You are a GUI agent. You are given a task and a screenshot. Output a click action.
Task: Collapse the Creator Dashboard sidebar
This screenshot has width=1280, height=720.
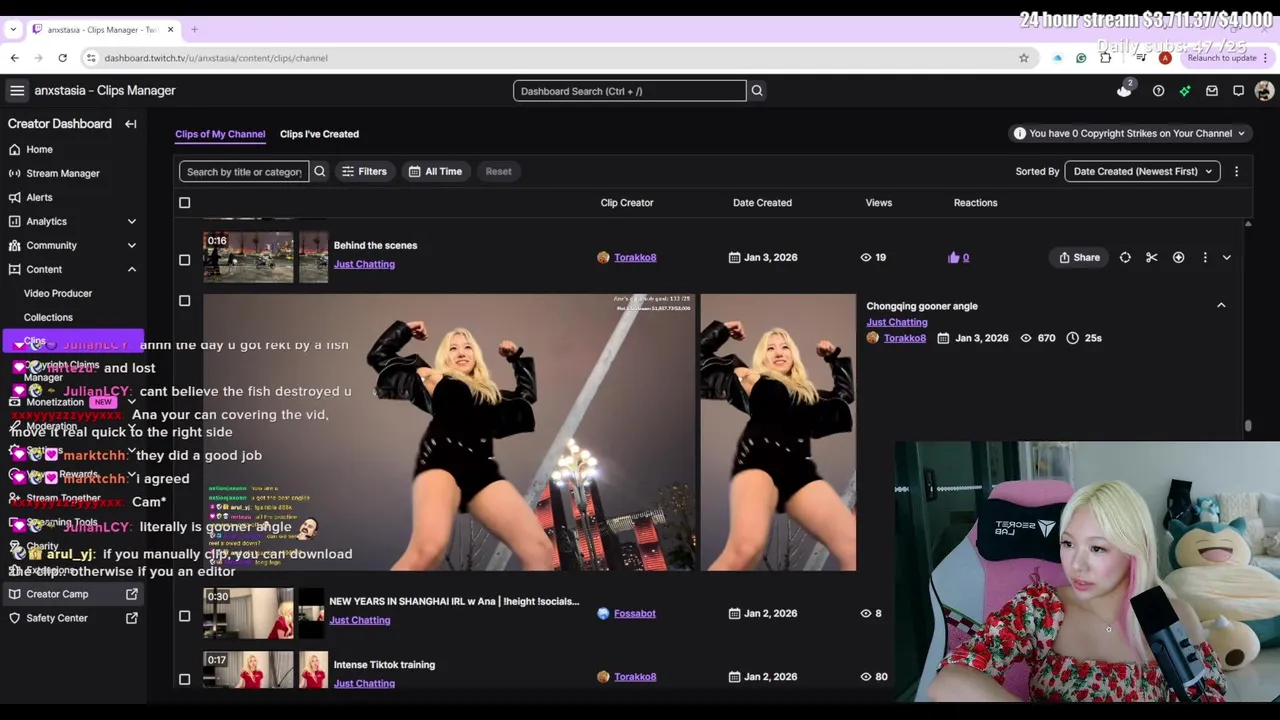[x=131, y=124]
